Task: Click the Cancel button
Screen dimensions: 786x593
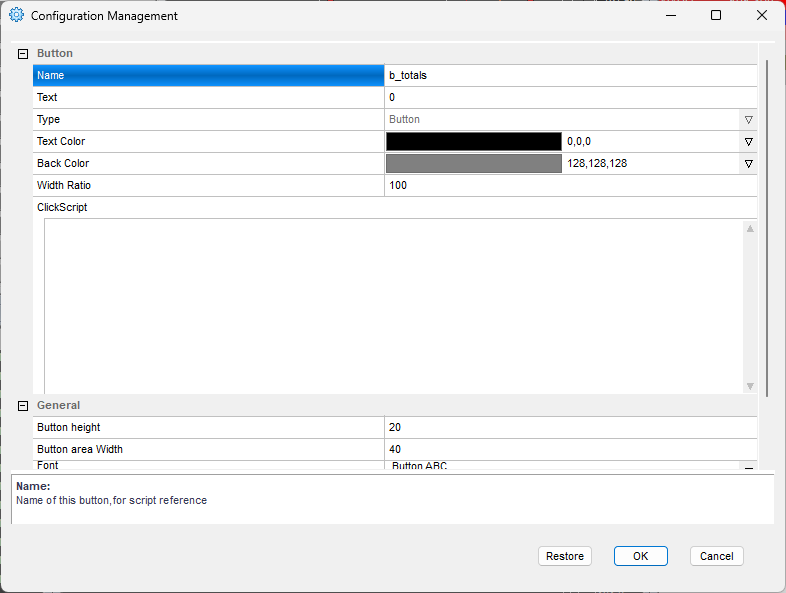Action: 717,556
